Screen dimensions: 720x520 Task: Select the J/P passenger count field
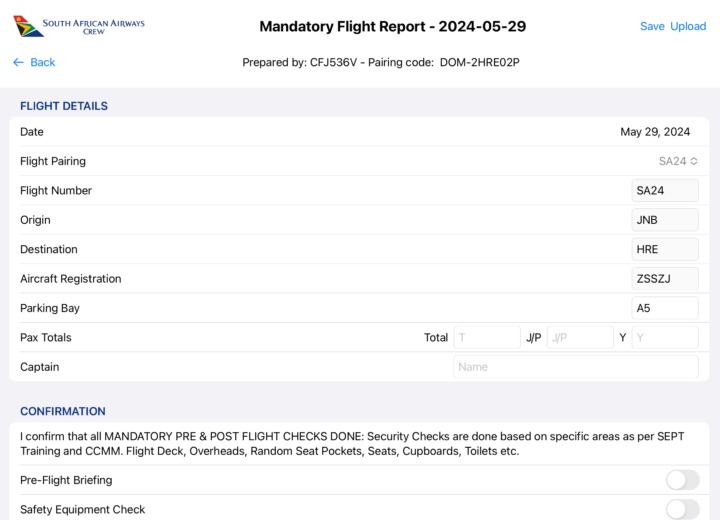pos(580,338)
